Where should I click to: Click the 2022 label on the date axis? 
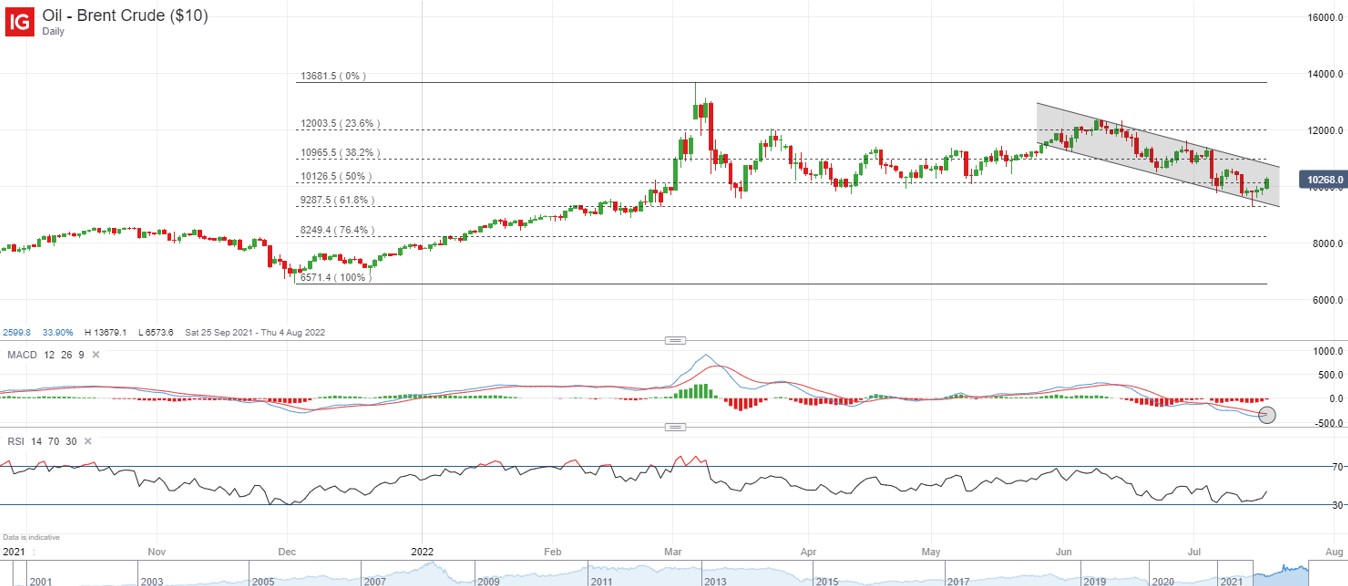(422, 551)
